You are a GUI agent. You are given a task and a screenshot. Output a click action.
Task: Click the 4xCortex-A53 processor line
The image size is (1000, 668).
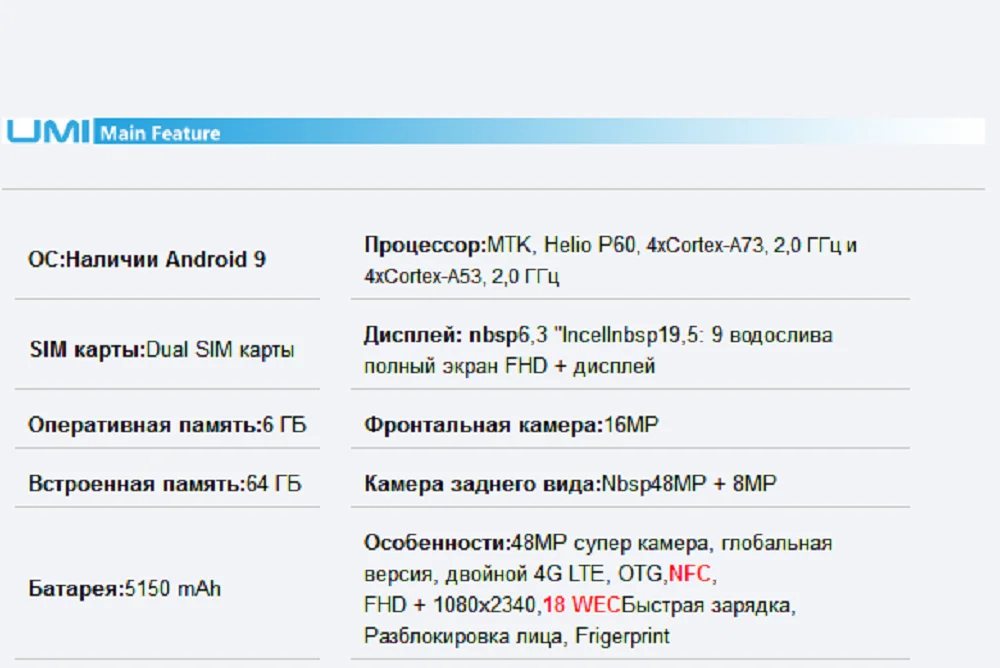pyautogui.click(x=461, y=276)
